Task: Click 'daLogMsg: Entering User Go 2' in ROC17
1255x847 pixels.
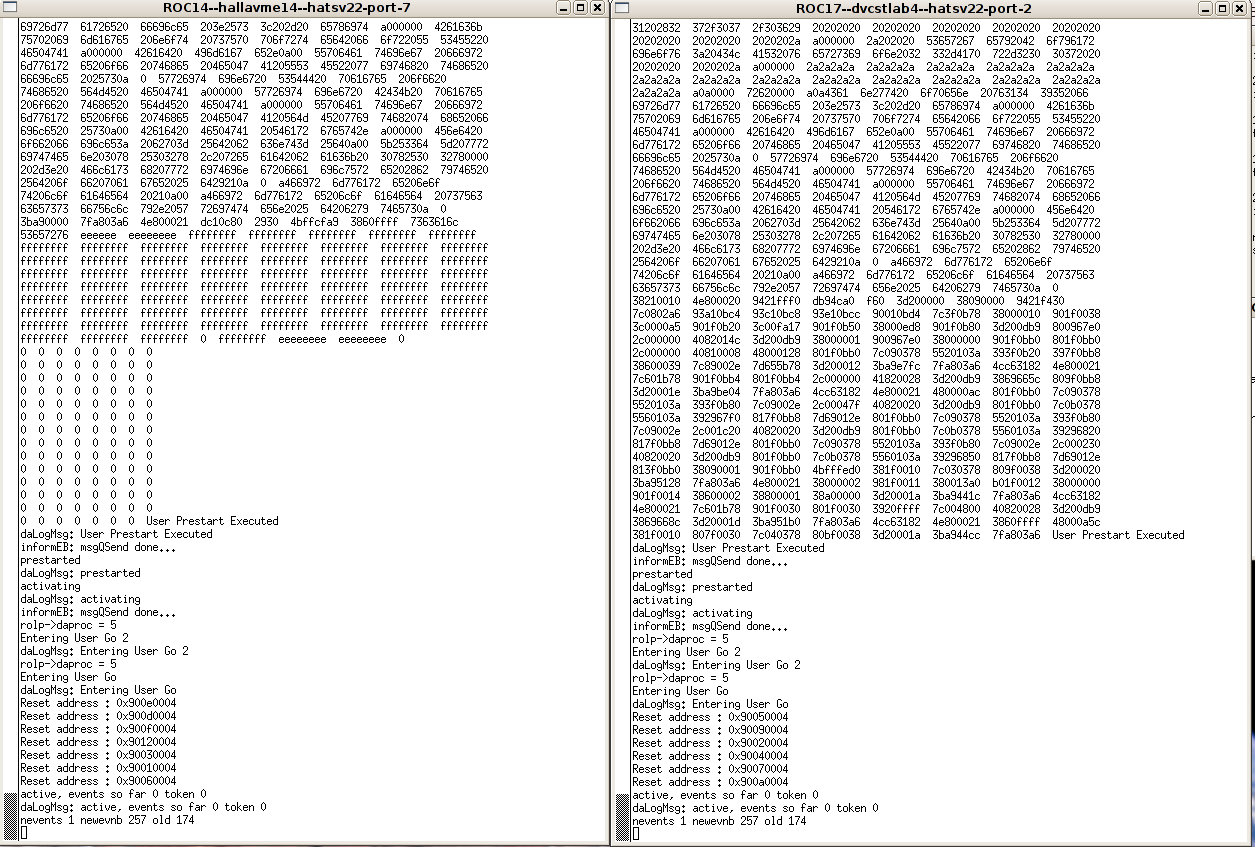Action: click(716, 665)
